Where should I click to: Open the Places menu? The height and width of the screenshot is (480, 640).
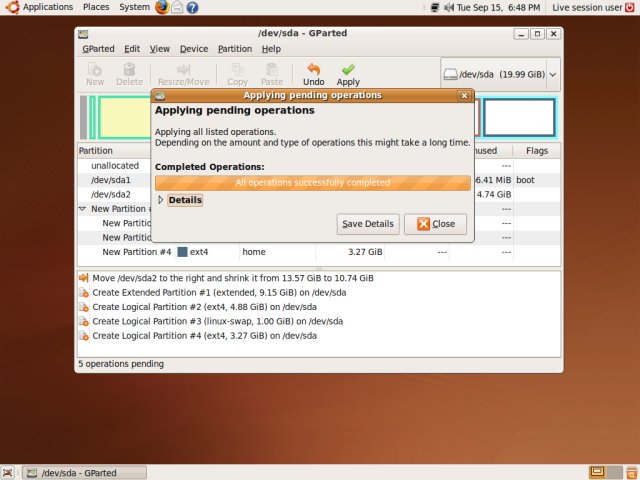pyautogui.click(x=96, y=7)
